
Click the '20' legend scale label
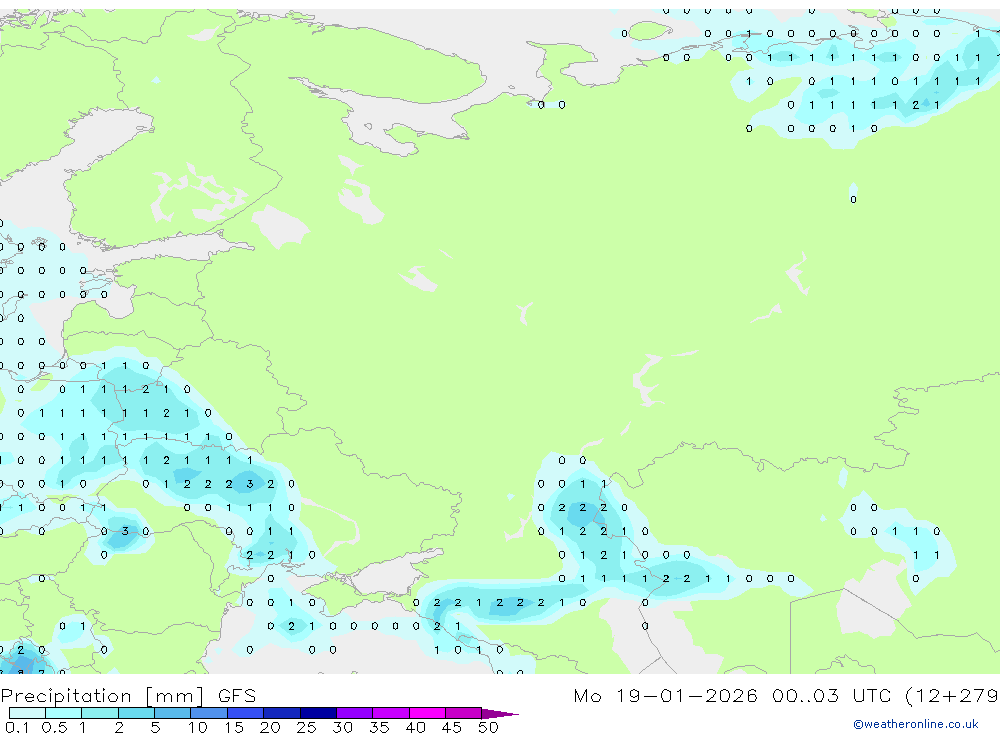(270, 727)
